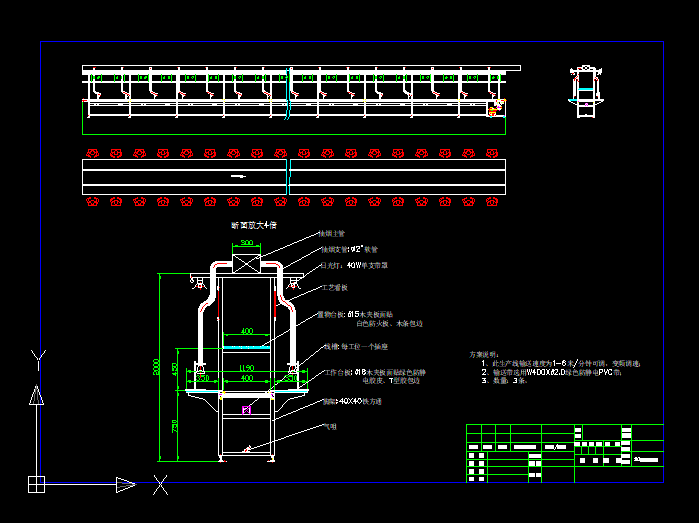
Task: Click the UCS X-axis arrowhead
Action: (126, 485)
